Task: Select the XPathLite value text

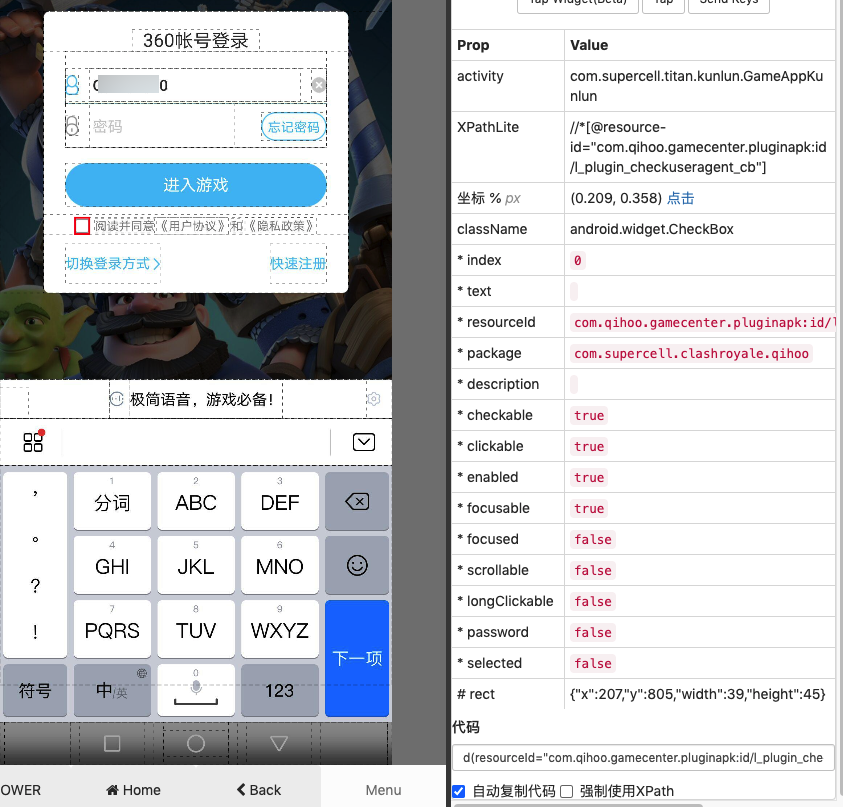Action: point(698,147)
